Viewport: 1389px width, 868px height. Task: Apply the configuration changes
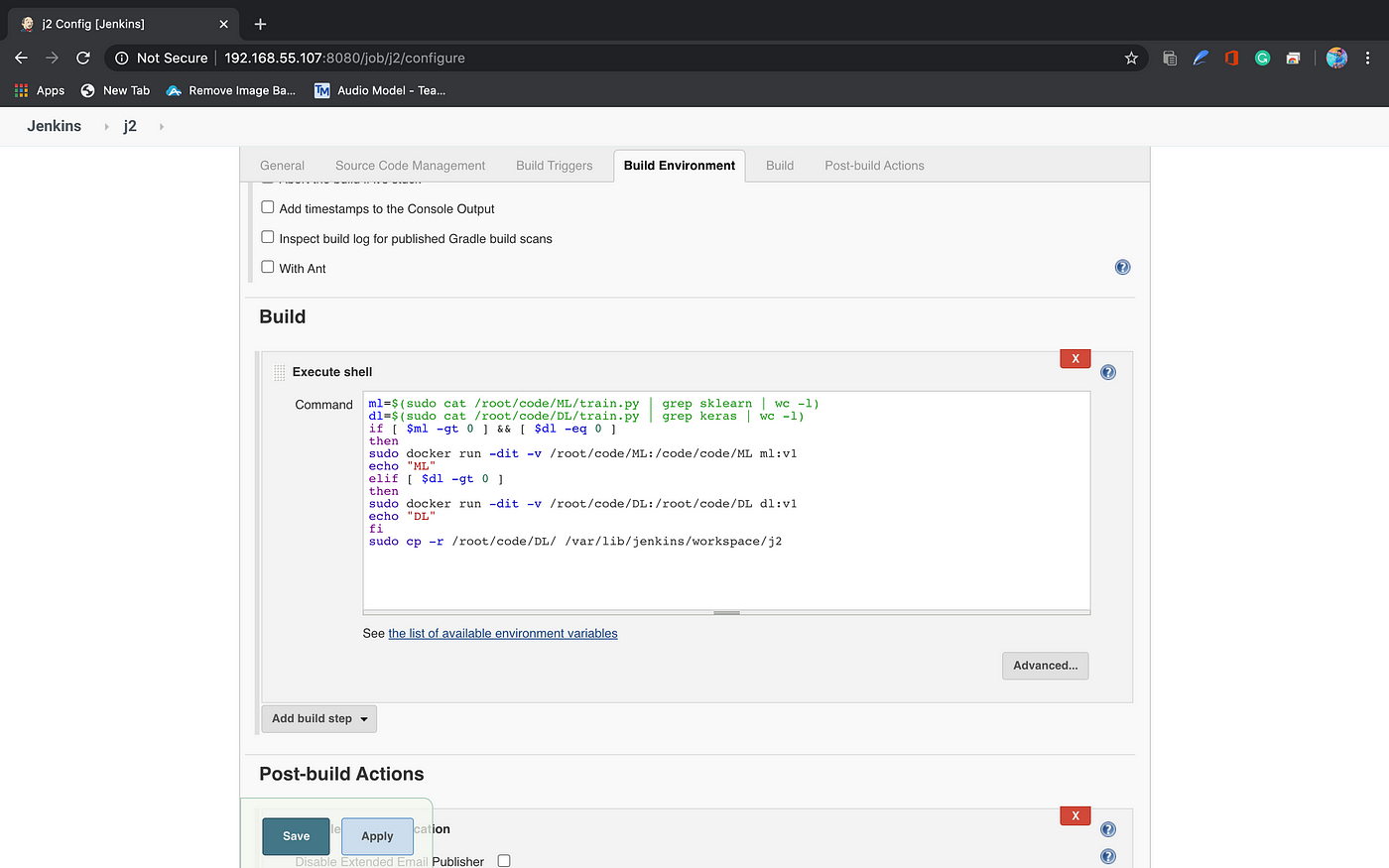click(x=377, y=836)
